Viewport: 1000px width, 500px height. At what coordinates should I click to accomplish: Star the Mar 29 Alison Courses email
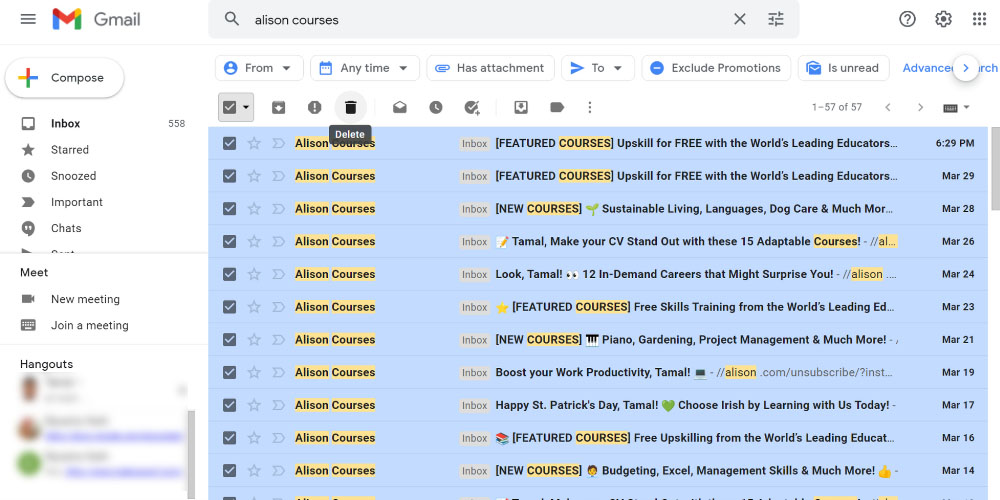click(254, 176)
